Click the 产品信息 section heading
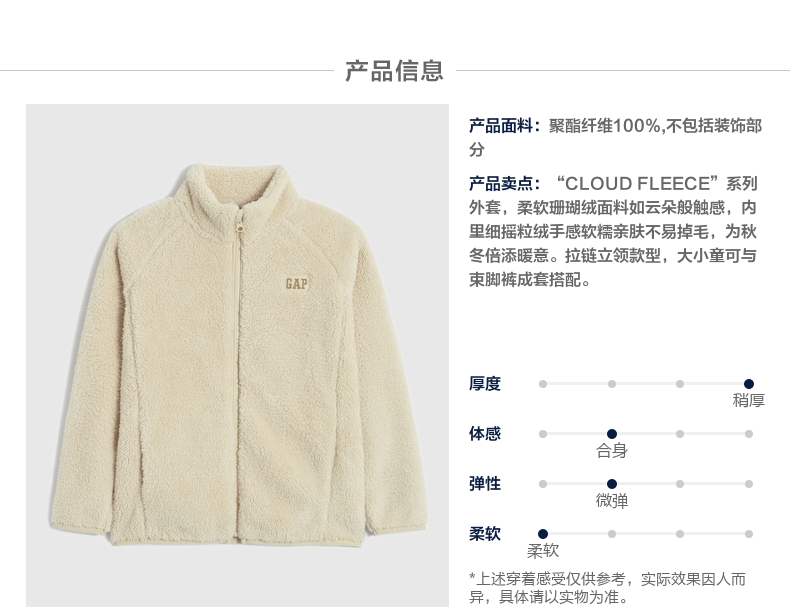This screenshot has width=790, height=607. [x=394, y=71]
